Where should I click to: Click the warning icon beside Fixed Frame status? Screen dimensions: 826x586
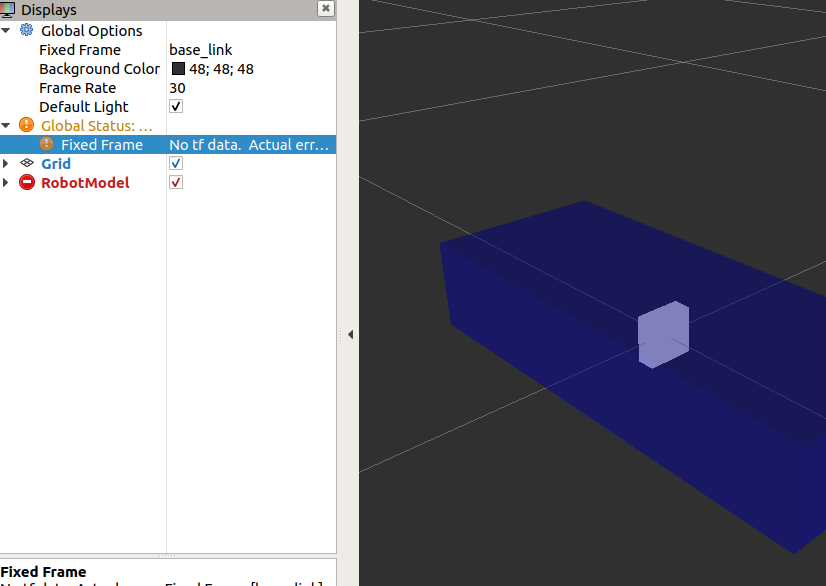pos(46,144)
